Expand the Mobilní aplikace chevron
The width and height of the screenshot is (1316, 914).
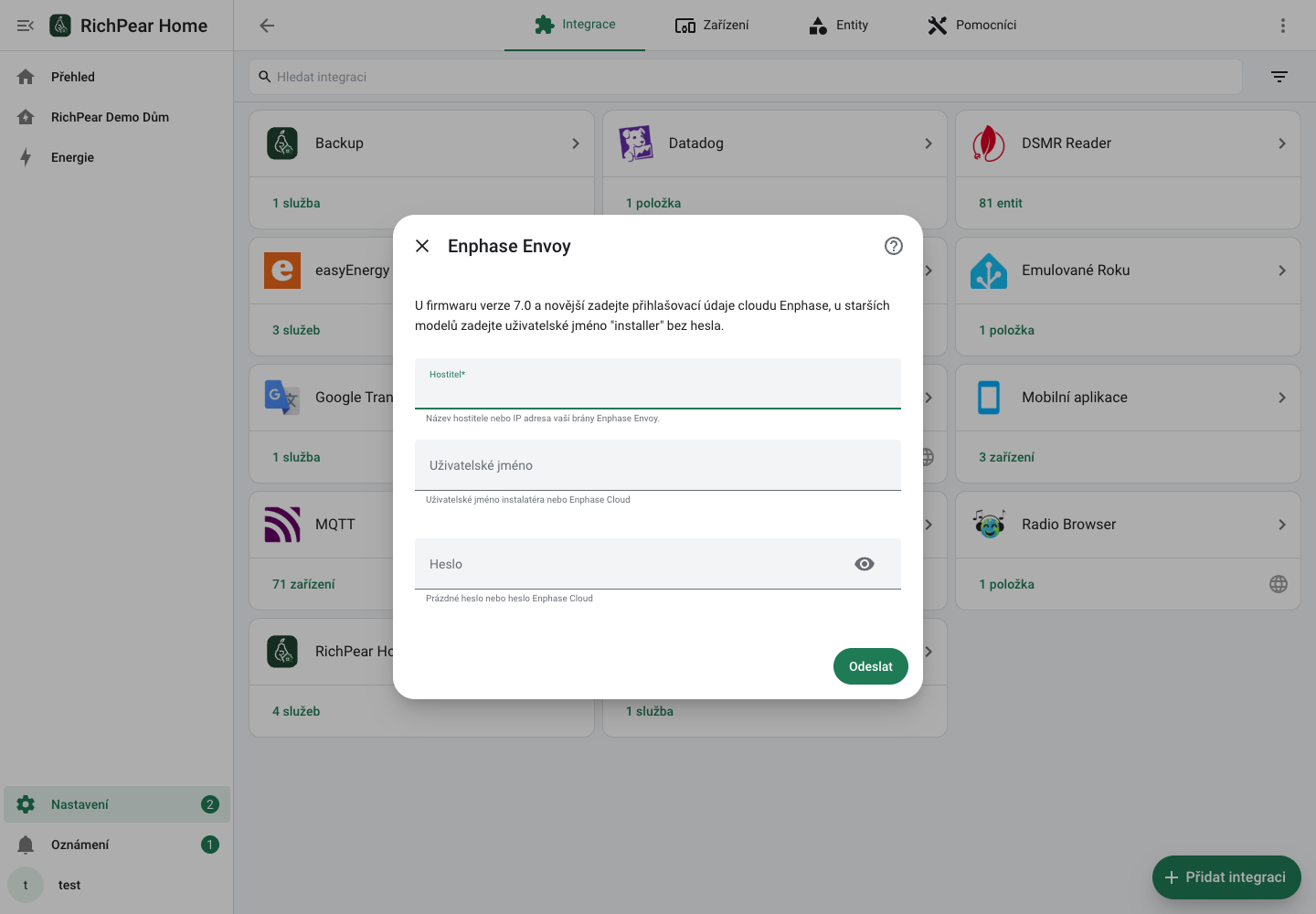pos(1282,398)
